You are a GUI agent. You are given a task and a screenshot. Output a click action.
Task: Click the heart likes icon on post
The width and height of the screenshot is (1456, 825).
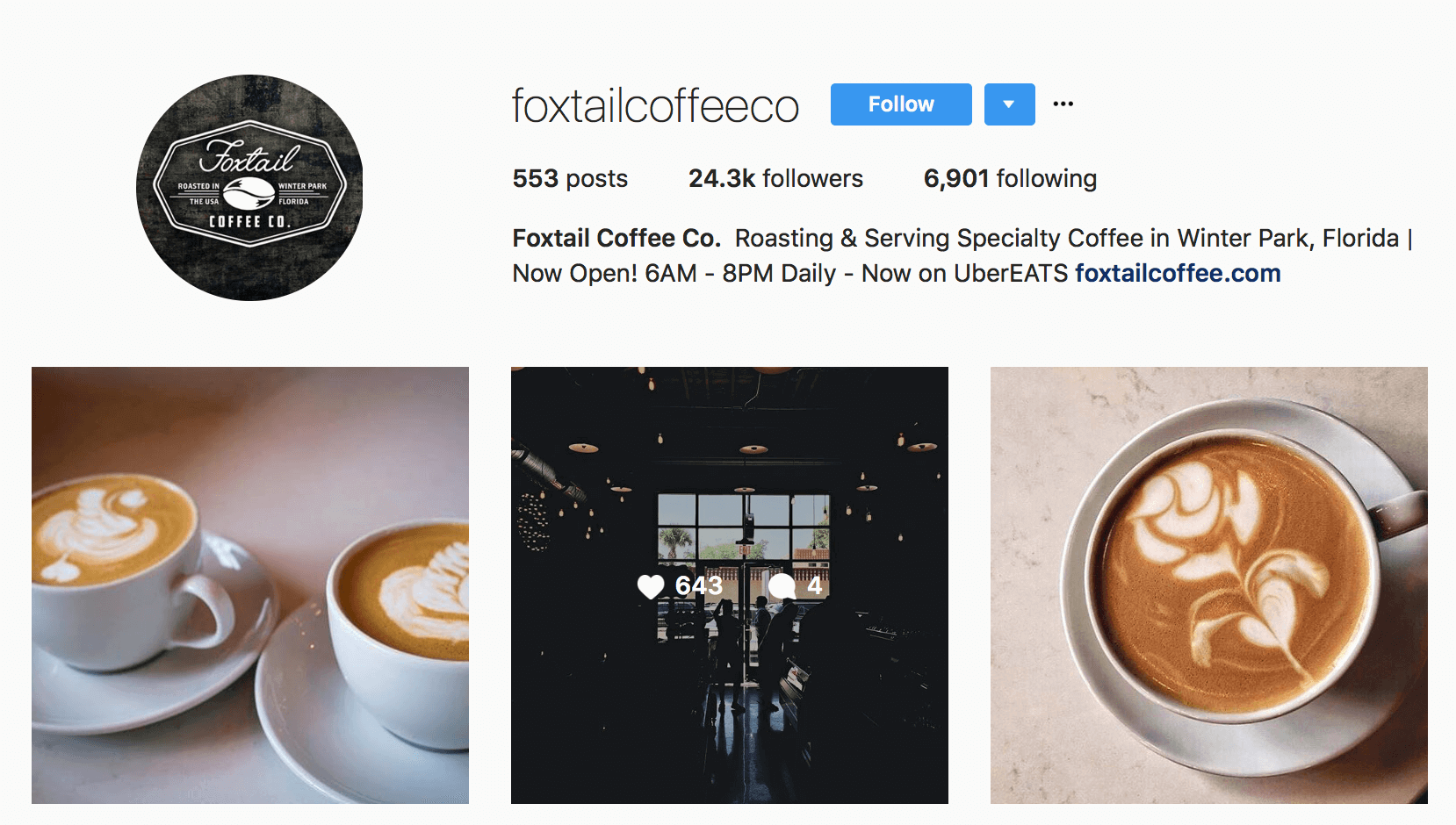(651, 586)
